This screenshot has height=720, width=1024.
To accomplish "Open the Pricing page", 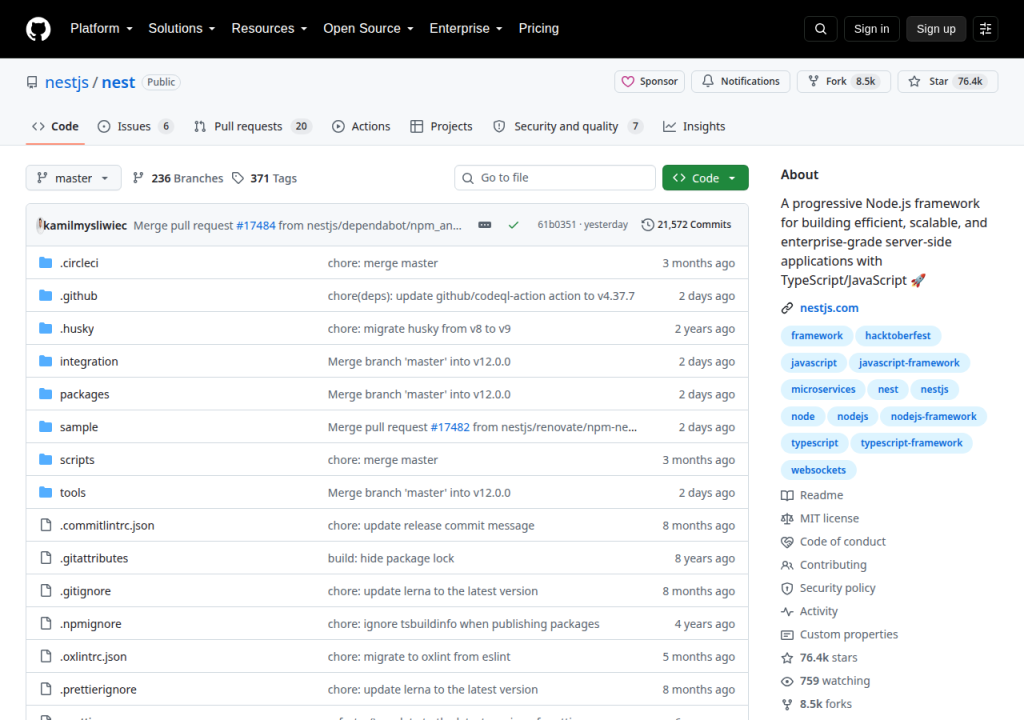I will [539, 29].
